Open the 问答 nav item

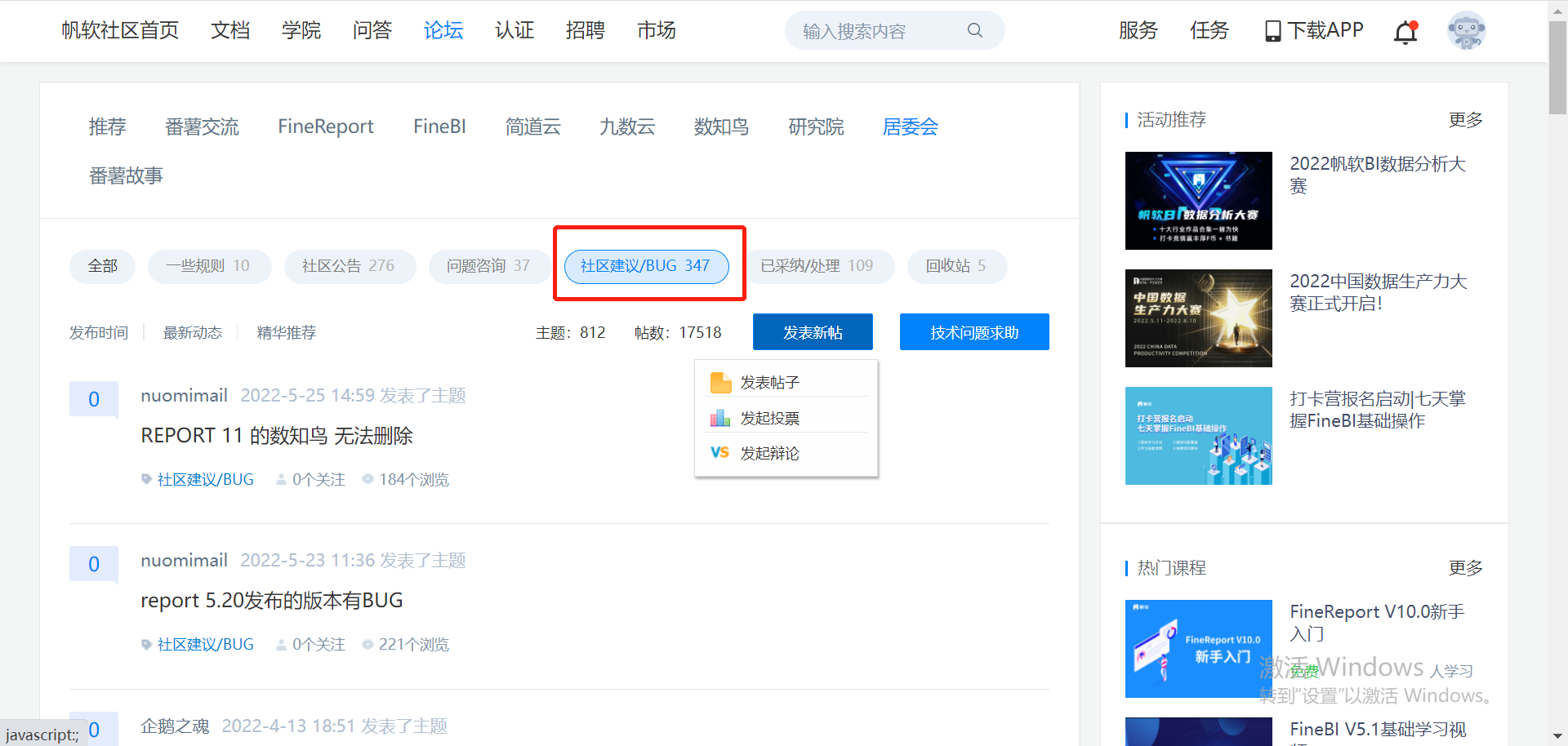pos(372,31)
